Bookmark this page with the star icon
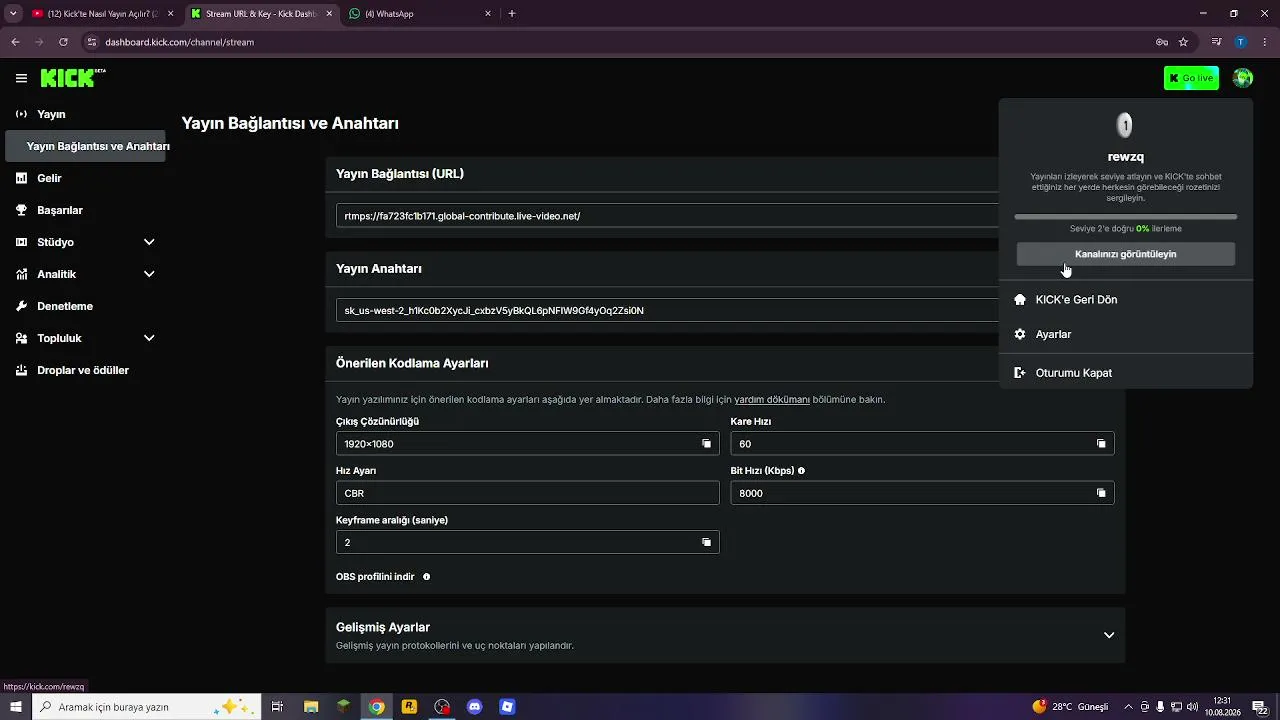The image size is (1280, 720). (1183, 42)
